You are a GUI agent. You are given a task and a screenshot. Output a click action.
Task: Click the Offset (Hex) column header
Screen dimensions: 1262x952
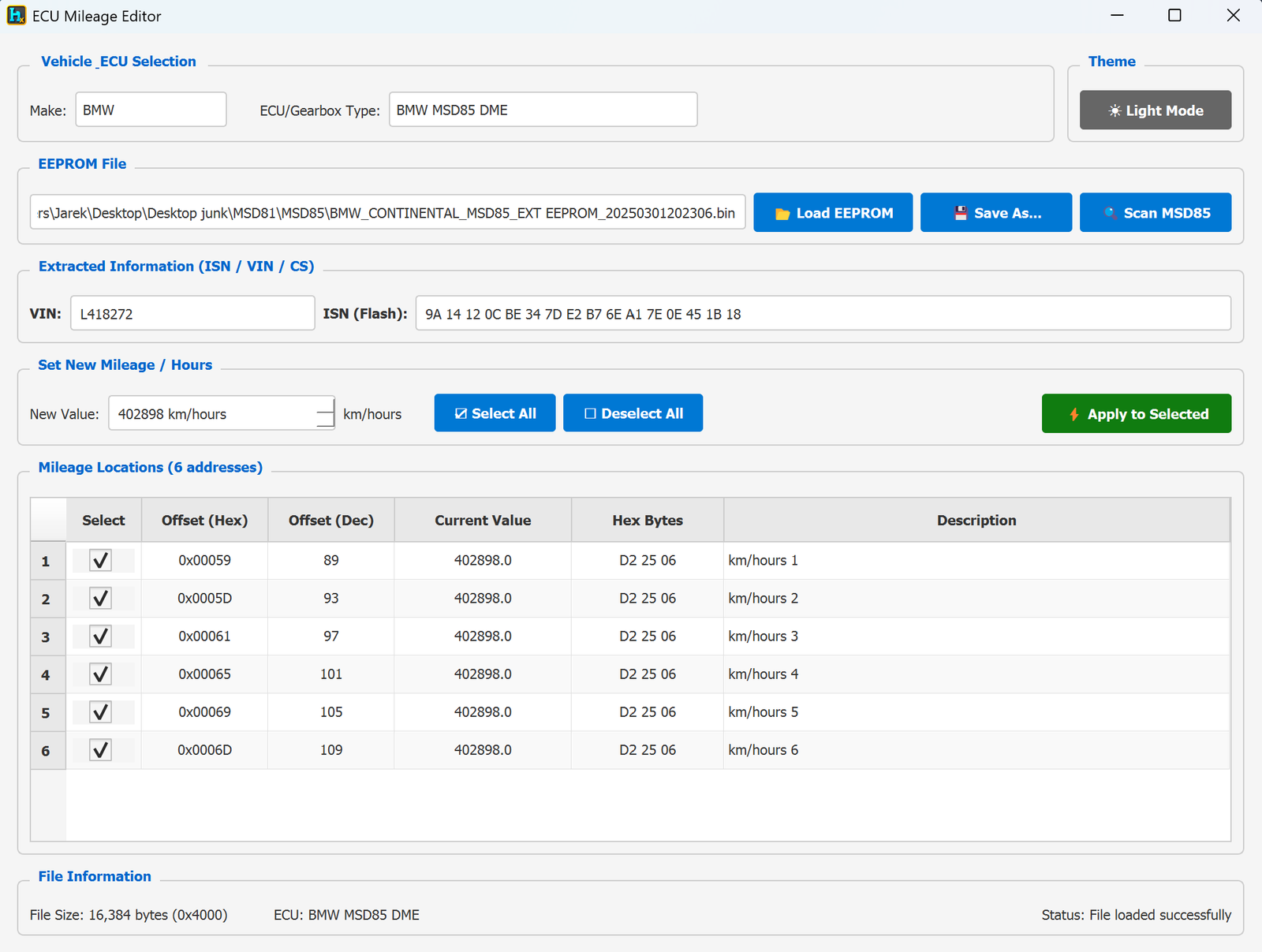205,521
